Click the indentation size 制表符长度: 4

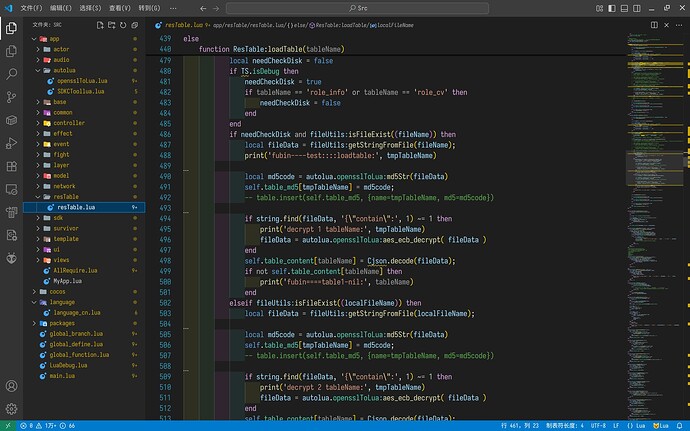(565, 426)
